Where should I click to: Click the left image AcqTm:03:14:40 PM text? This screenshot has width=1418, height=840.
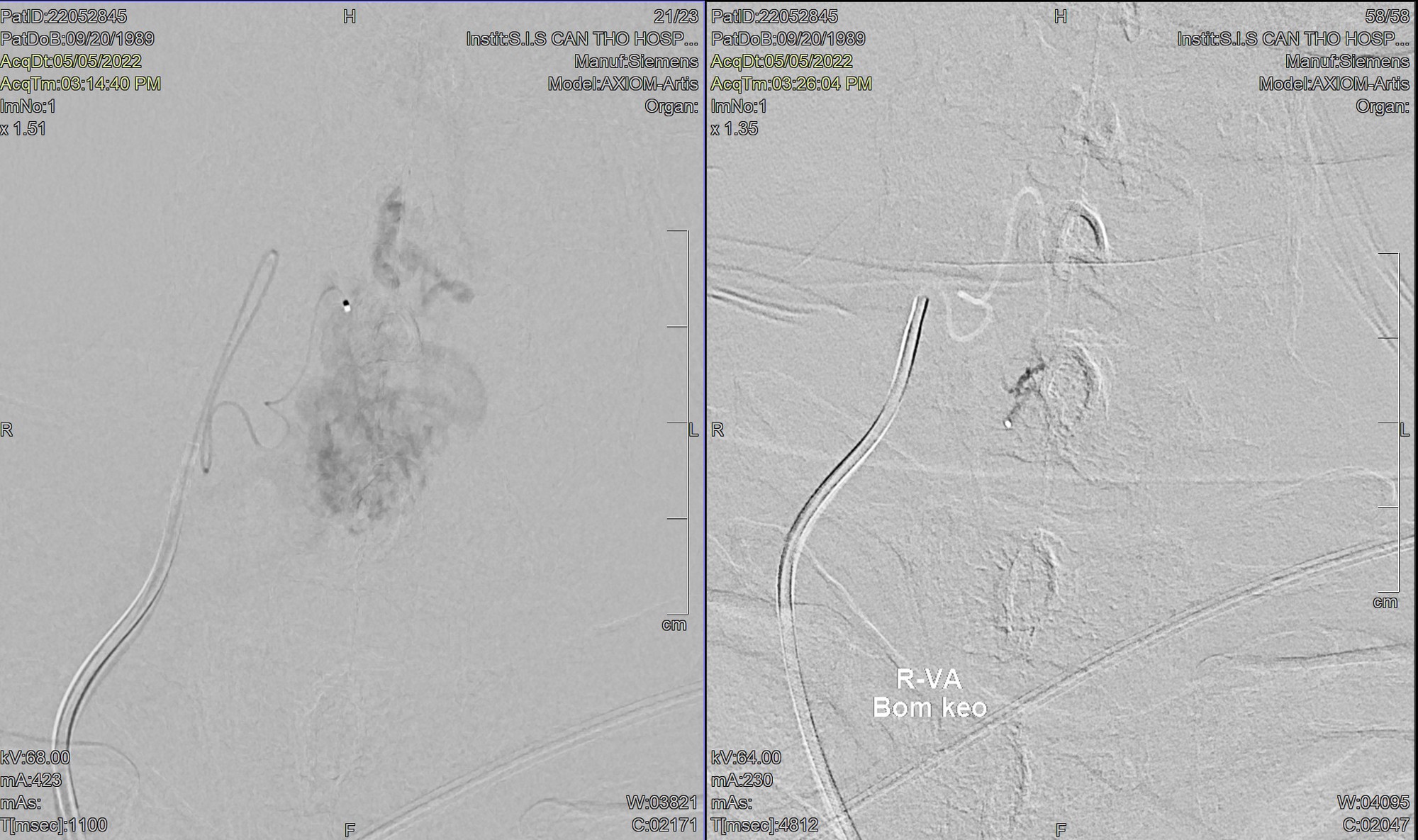tap(81, 84)
